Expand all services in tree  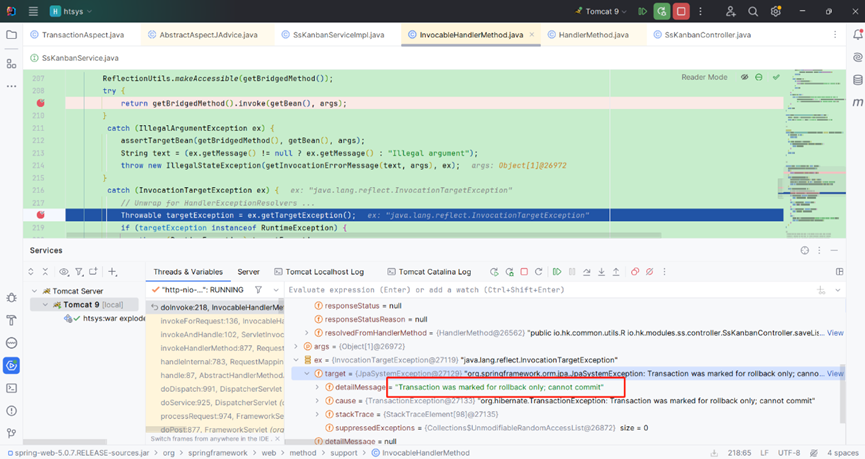pos(31,271)
